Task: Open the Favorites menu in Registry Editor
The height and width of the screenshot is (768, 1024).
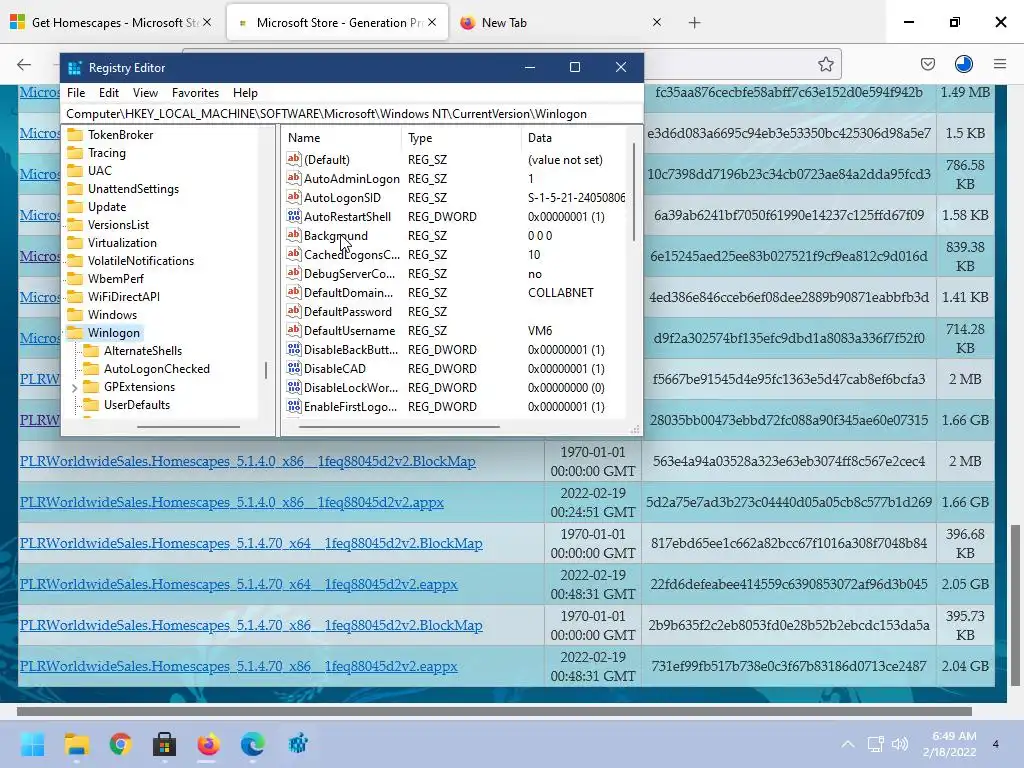Action: (x=195, y=93)
